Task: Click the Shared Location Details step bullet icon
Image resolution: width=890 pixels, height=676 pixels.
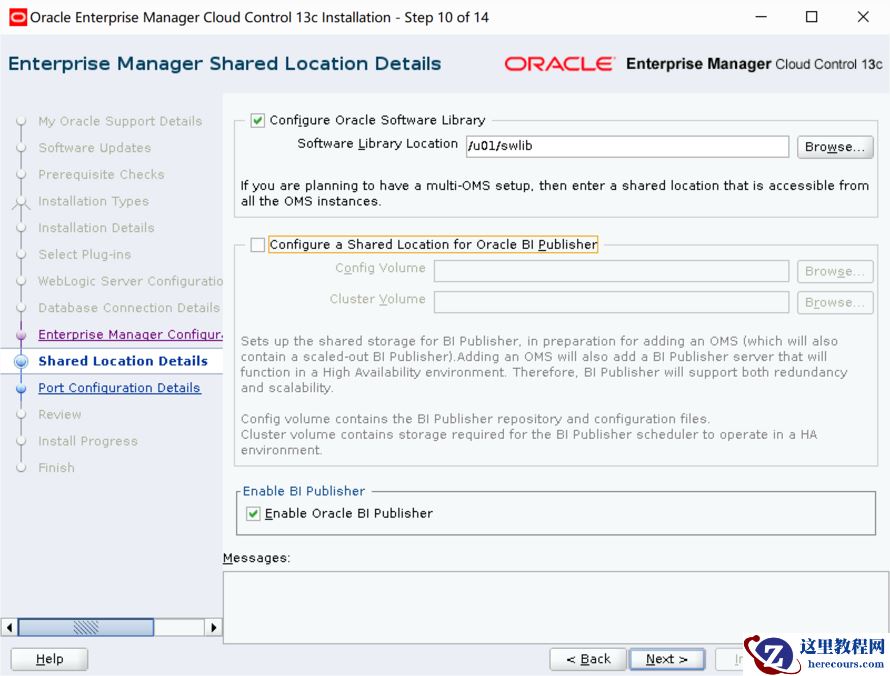Action: click(x=21, y=361)
